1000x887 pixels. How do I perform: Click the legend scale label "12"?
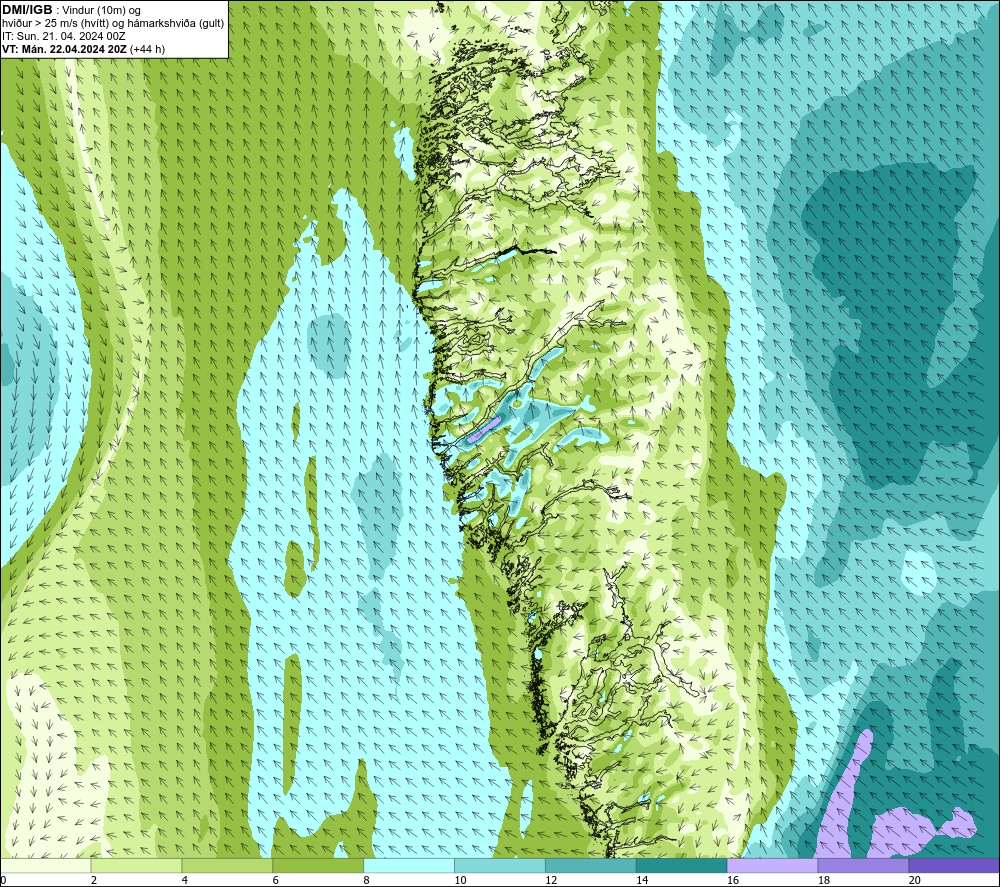[551, 881]
